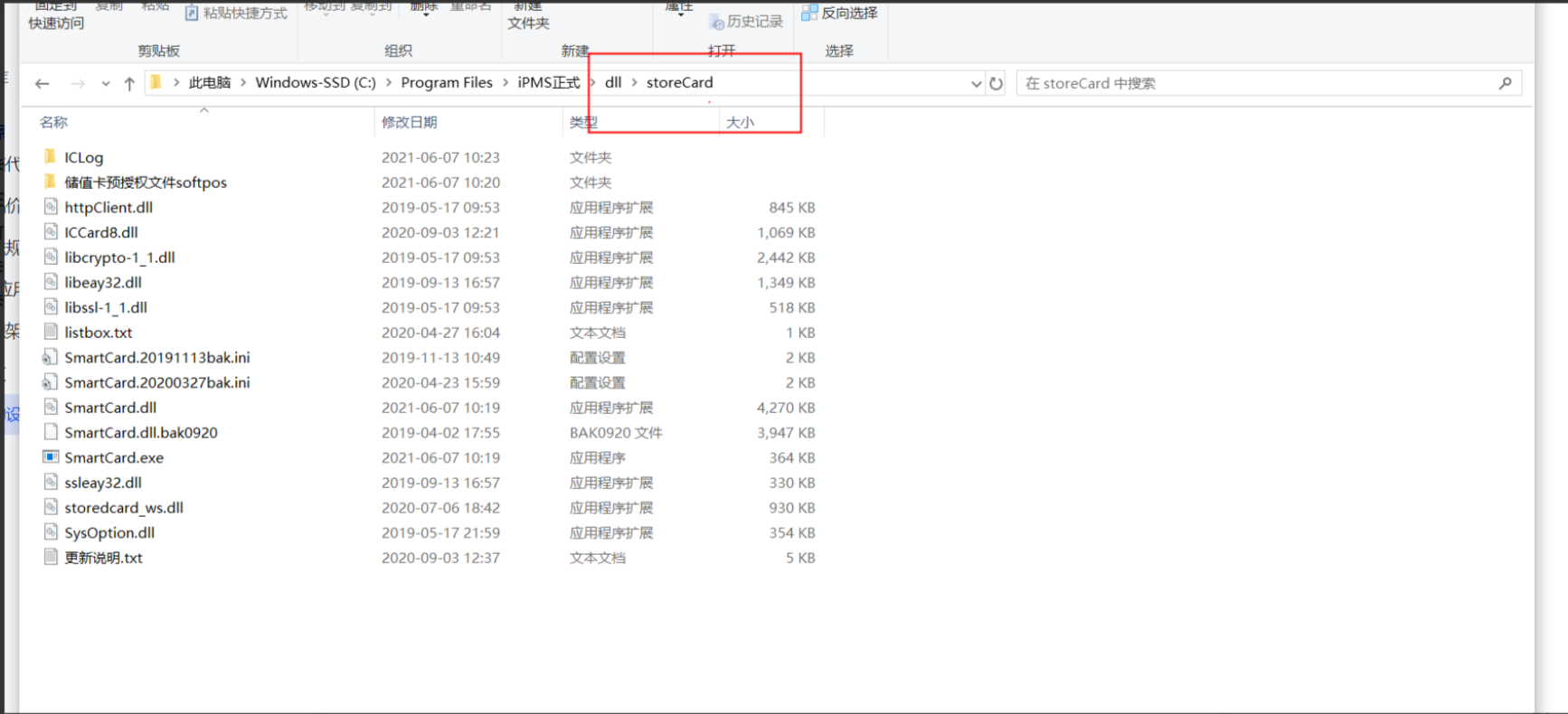
Task: Click the search magnifier icon
Action: [x=1505, y=84]
